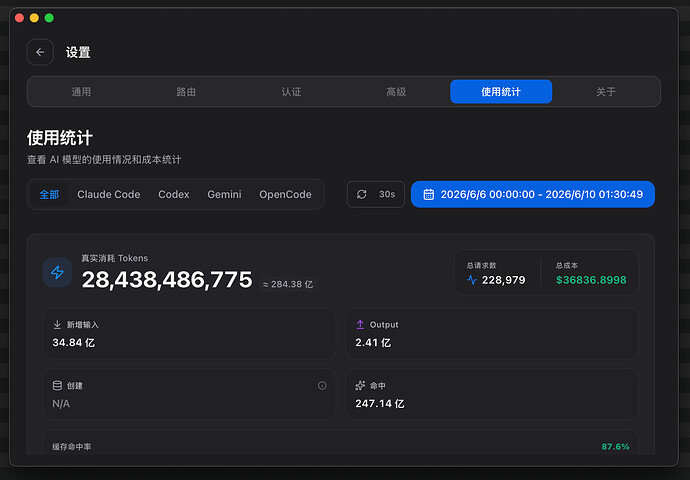Click the upload icon next to Output
This screenshot has height=480, width=690.
[360, 325]
